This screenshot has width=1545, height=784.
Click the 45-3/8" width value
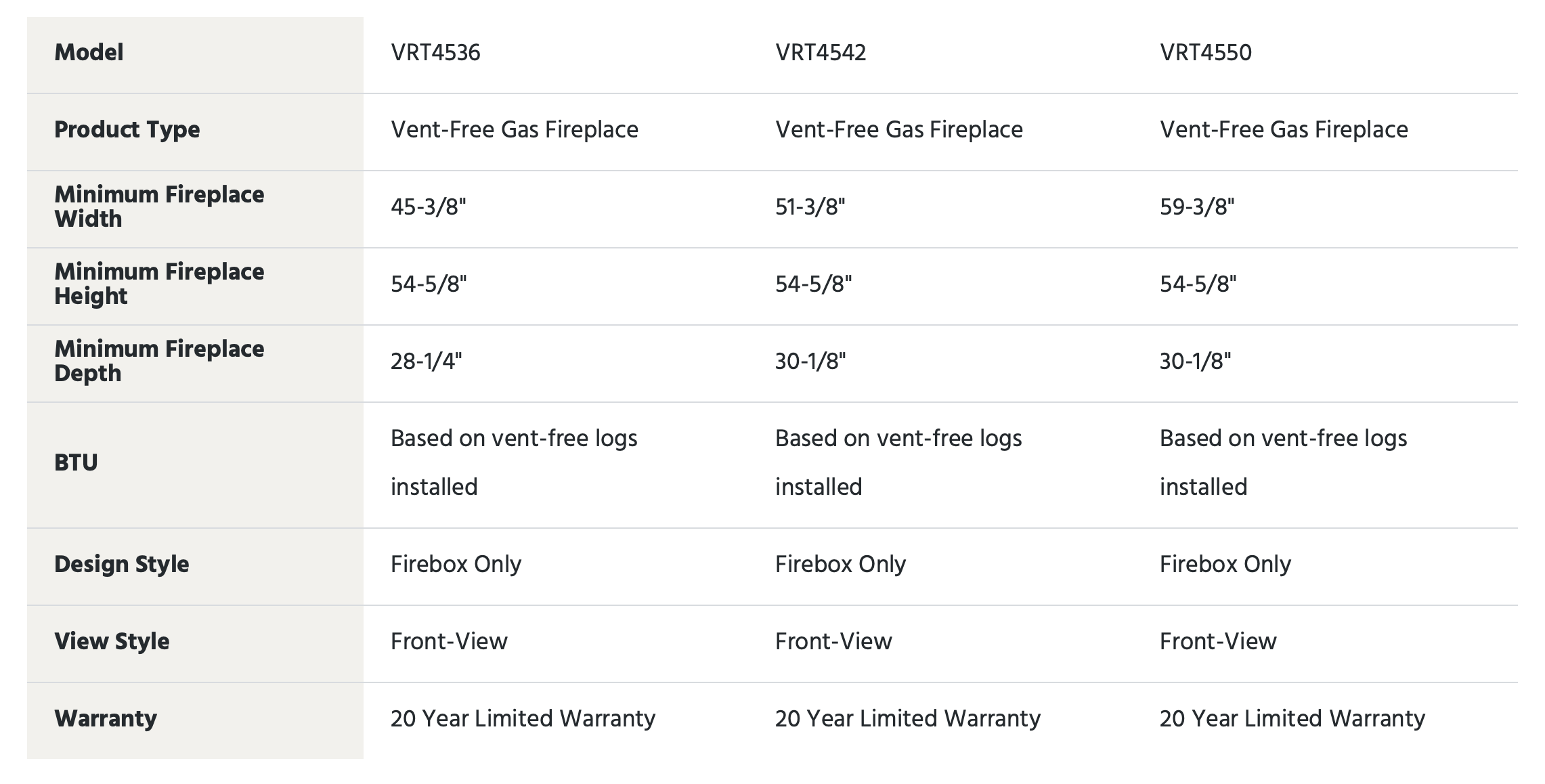(x=429, y=207)
